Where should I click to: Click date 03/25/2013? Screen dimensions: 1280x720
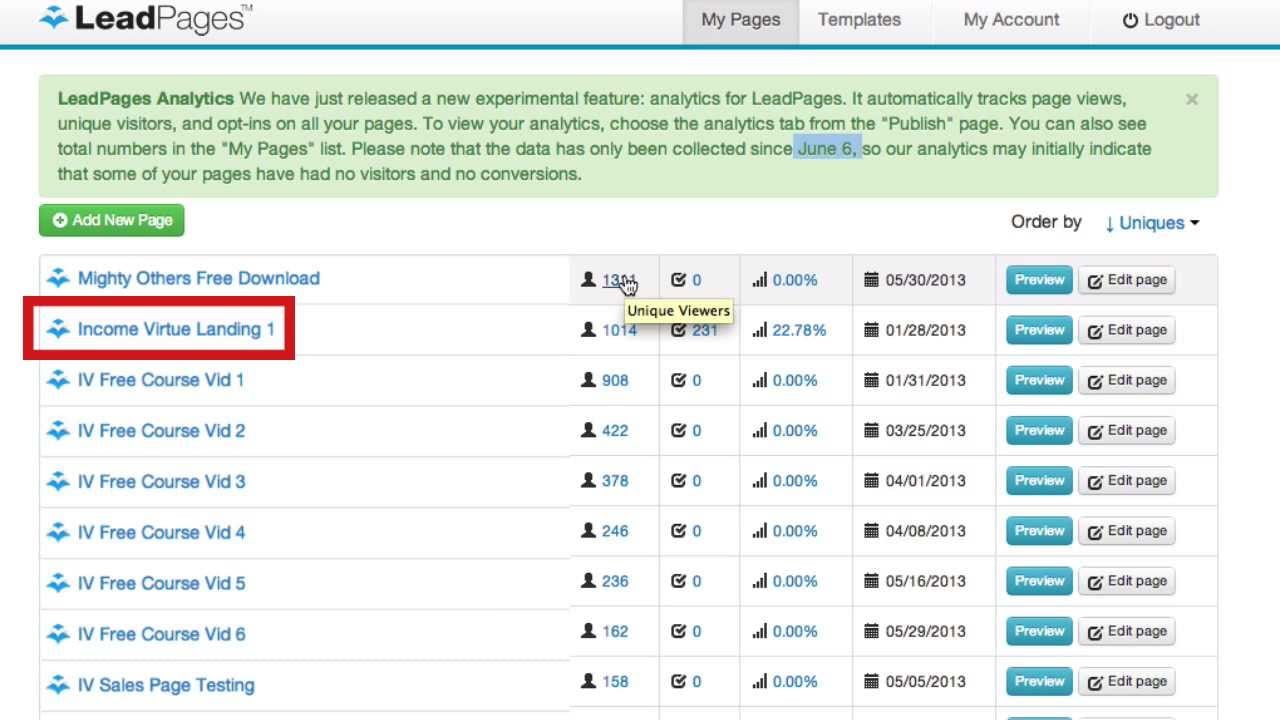click(x=925, y=430)
